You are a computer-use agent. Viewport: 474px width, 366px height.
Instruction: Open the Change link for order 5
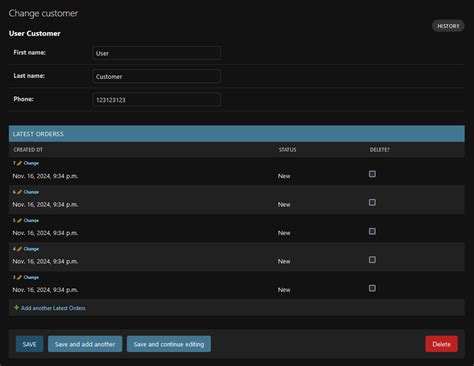[31, 220]
